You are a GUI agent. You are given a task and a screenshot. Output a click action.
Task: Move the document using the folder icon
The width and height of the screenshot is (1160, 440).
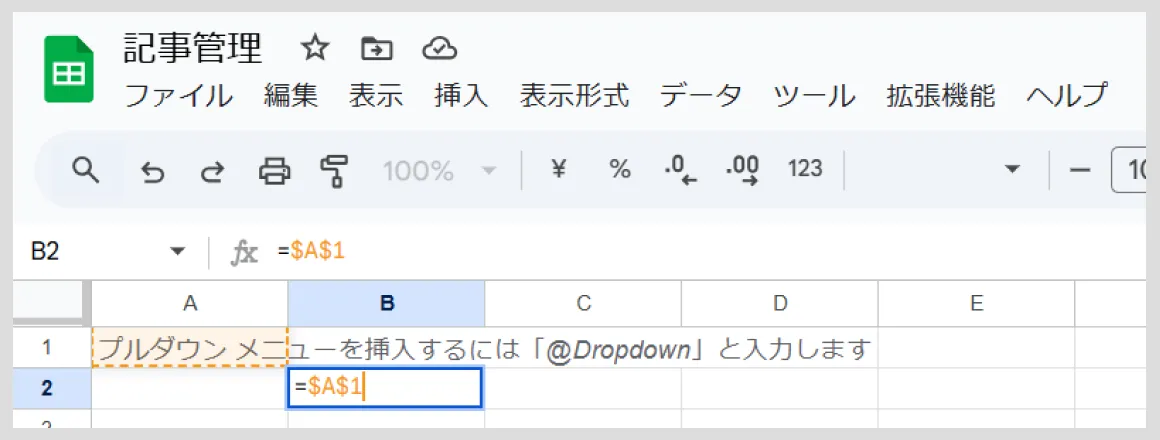pyautogui.click(x=377, y=50)
